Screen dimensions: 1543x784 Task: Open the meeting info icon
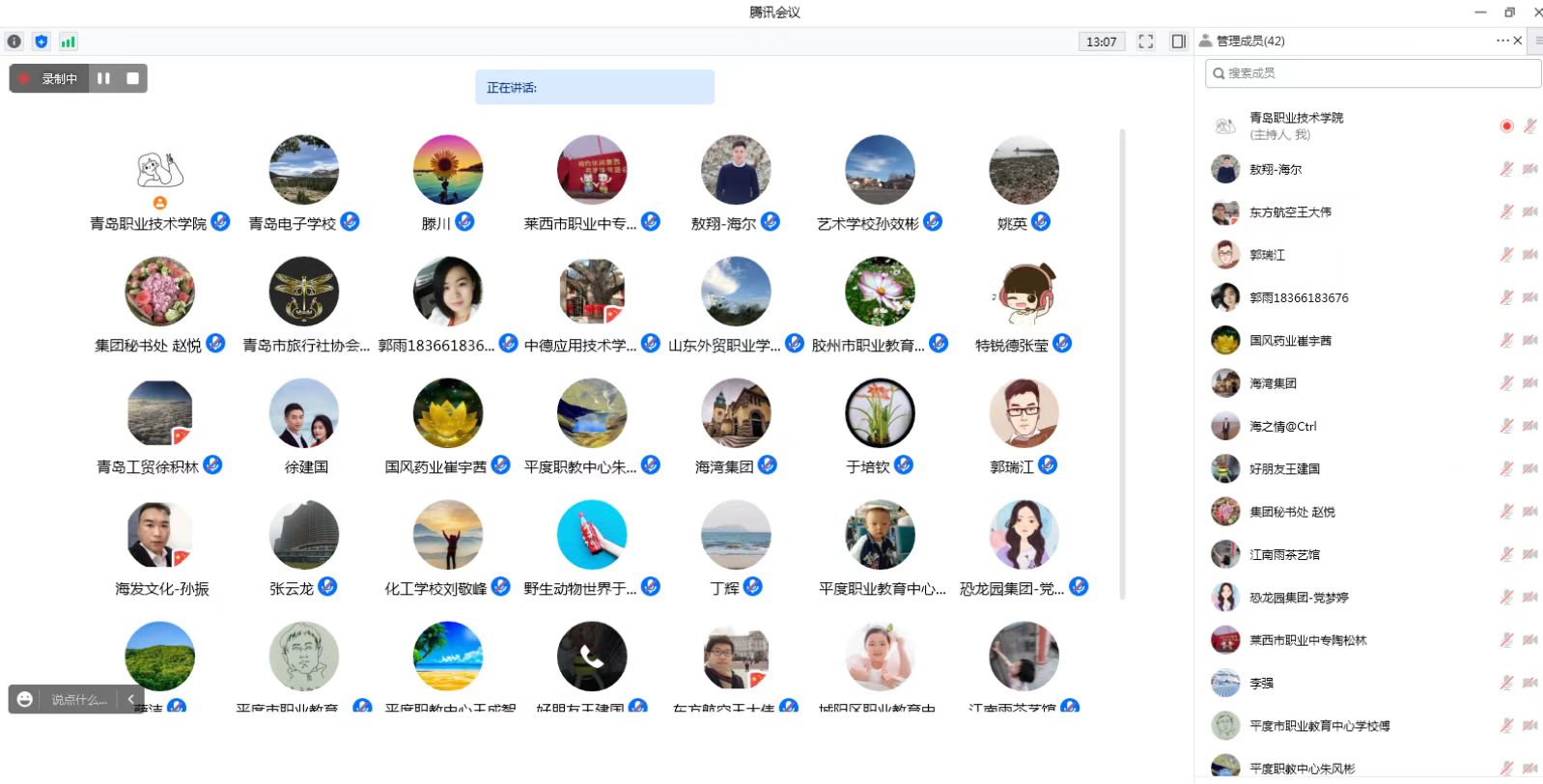[x=14, y=42]
